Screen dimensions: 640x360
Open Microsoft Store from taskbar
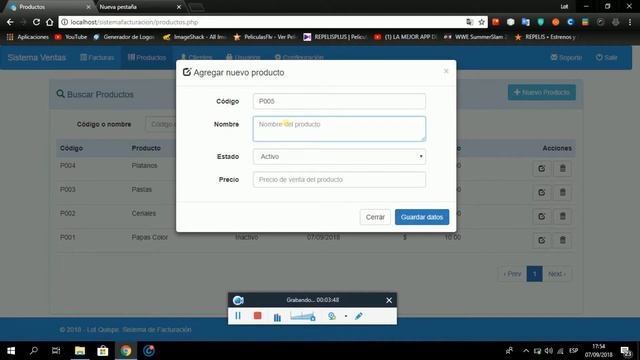102,351
